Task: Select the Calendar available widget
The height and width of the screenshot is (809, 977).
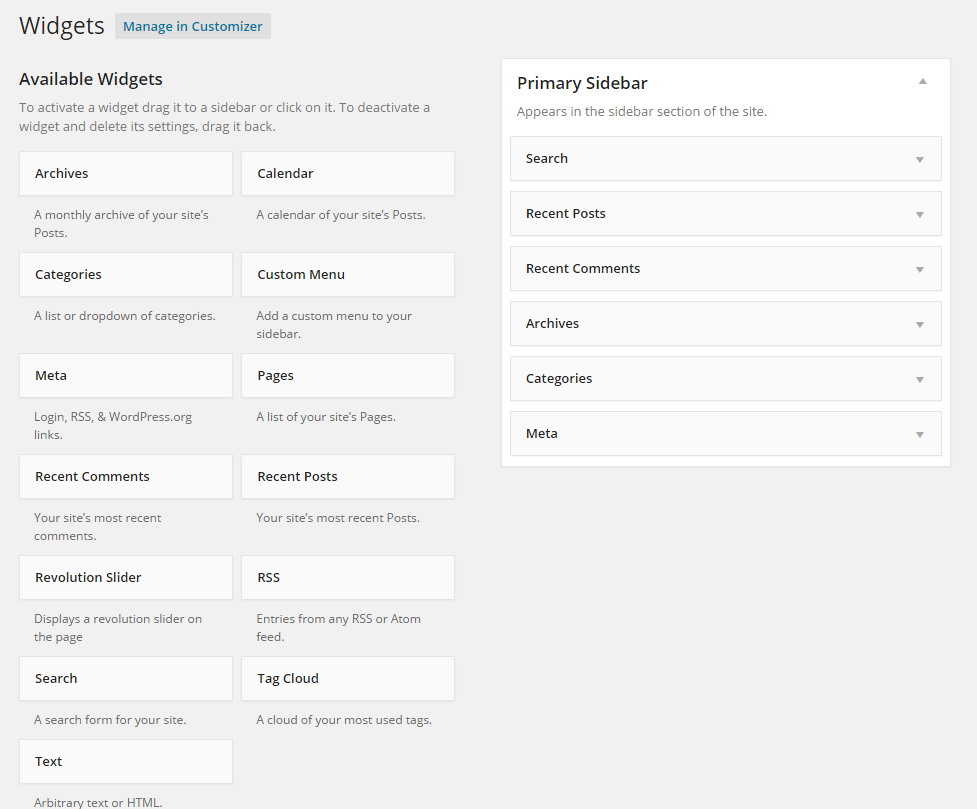Action: click(x=348, y=173)
